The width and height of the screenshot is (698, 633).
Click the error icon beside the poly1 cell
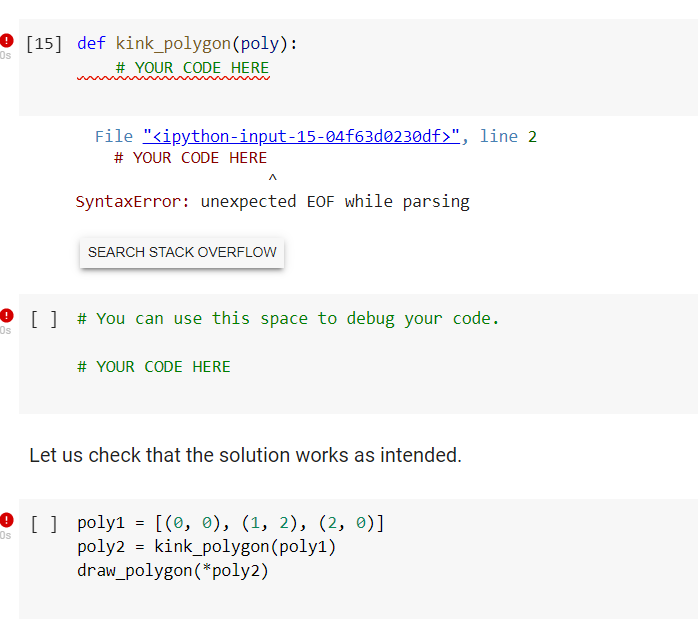tap(6, 519)
